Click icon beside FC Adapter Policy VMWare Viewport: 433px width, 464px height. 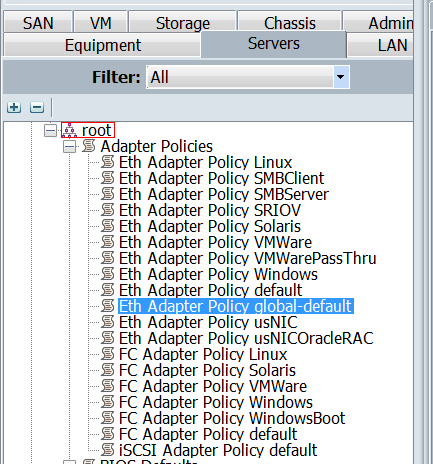point(108,386)
